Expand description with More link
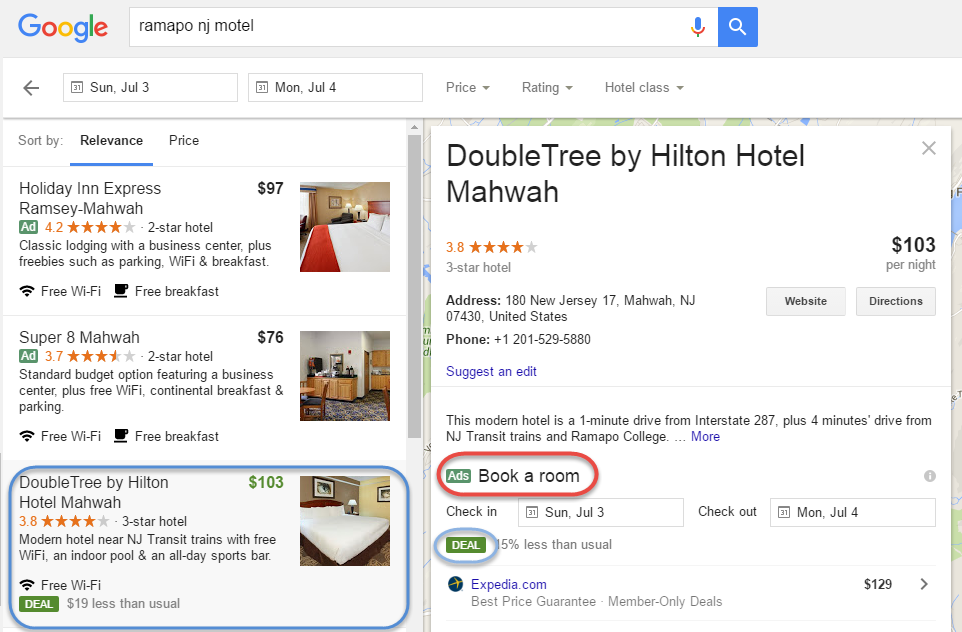Image resolution: width=962 pixels, height=632 pixels. (705, 436)
